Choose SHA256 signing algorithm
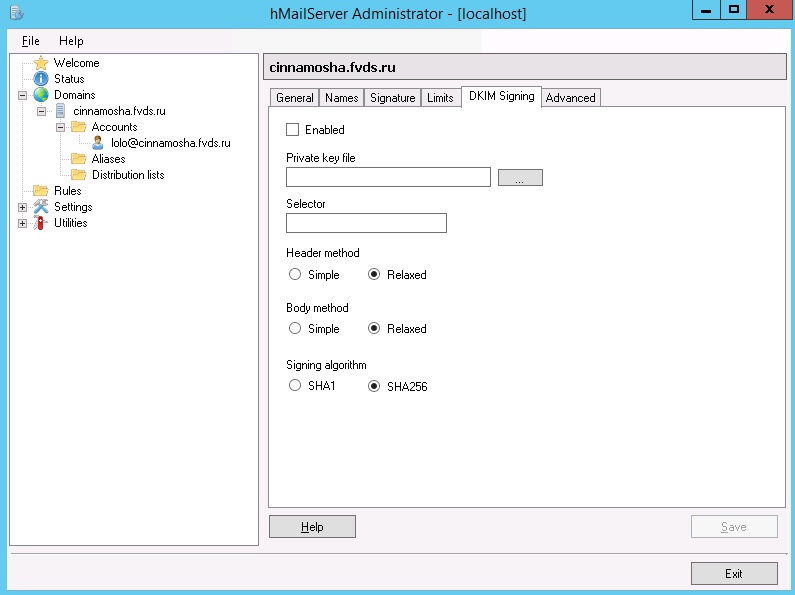The width and height of the screenshot is (795, 595). click(x=374, y=386)
